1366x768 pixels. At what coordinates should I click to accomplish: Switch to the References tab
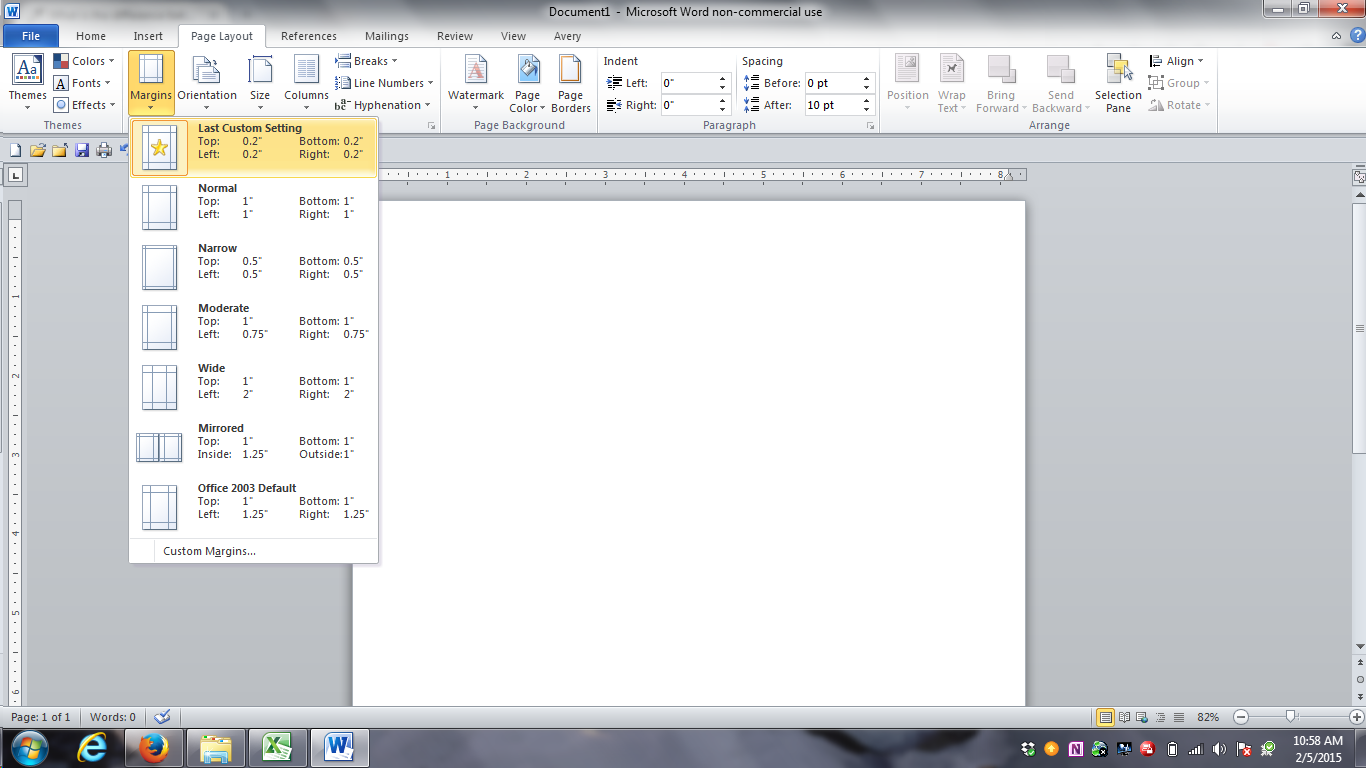308,36
